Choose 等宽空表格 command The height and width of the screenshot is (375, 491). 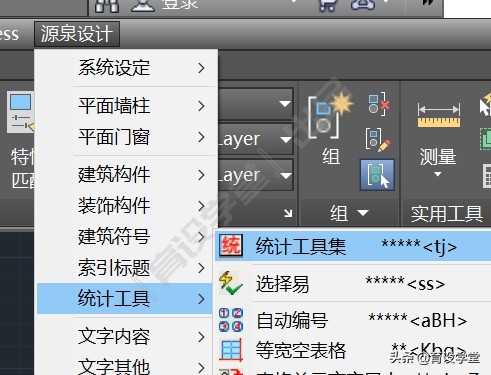[353, 350]
